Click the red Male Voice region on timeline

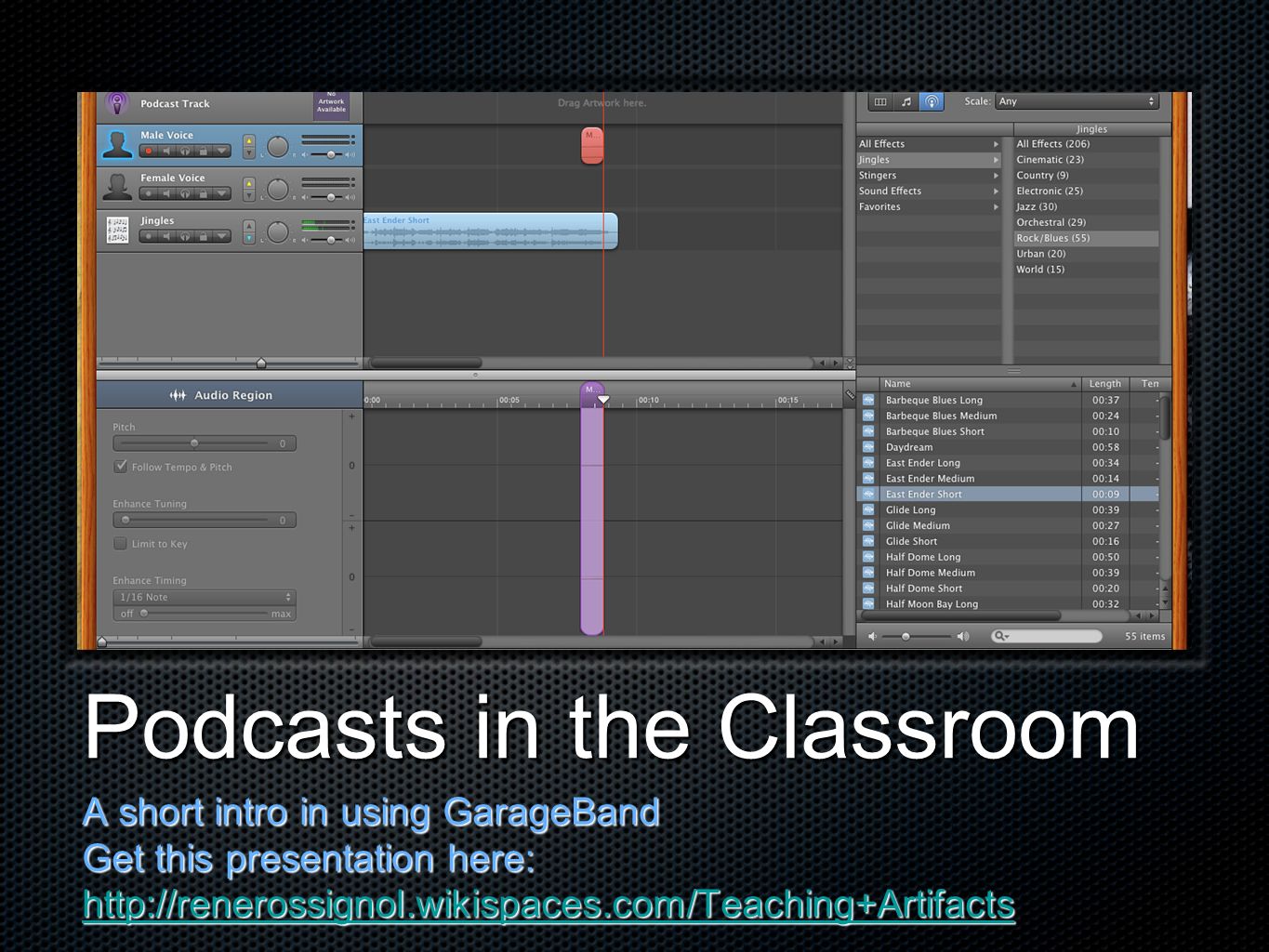(592, 146)
